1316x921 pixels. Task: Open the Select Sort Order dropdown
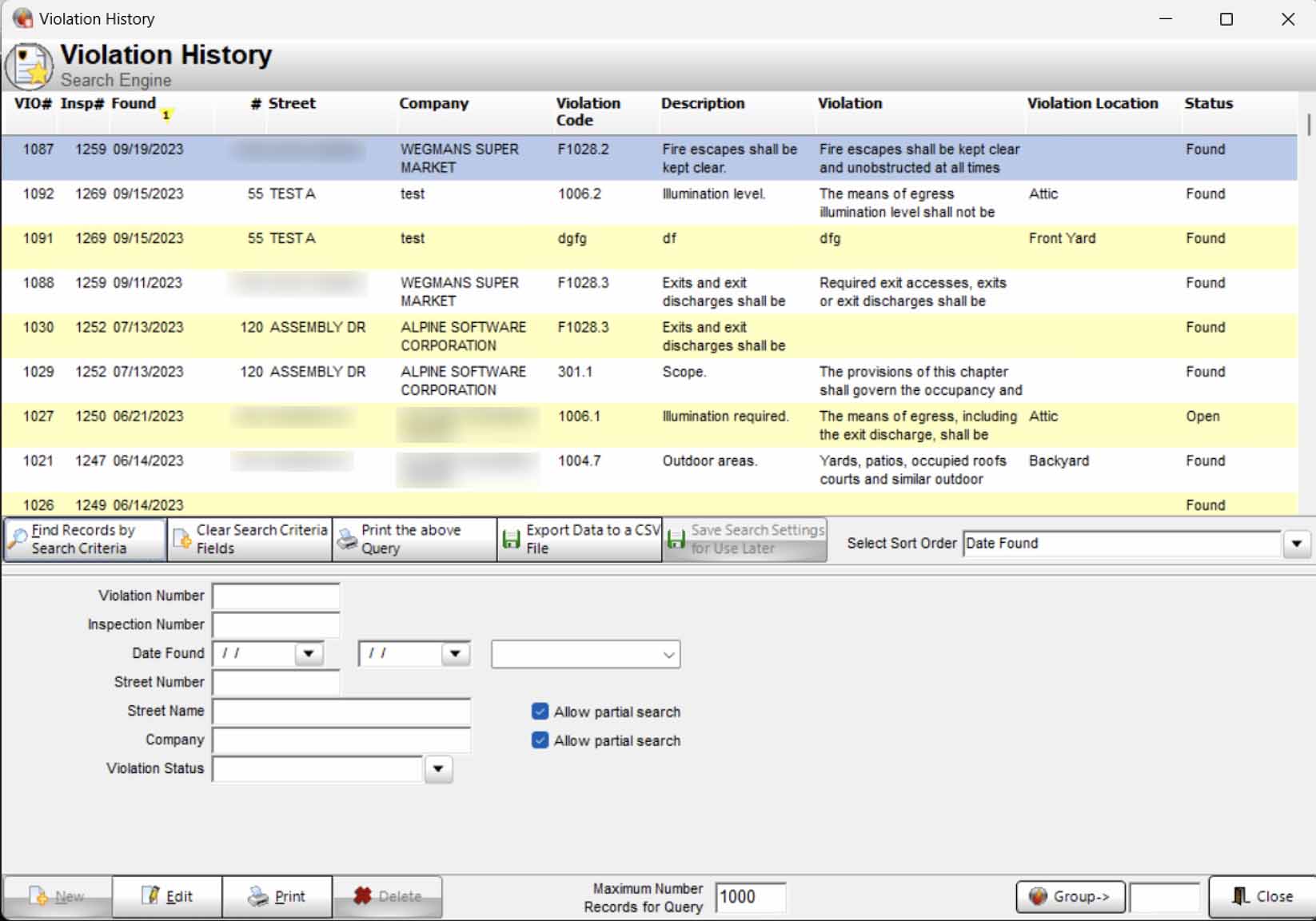coord(1296,544)
